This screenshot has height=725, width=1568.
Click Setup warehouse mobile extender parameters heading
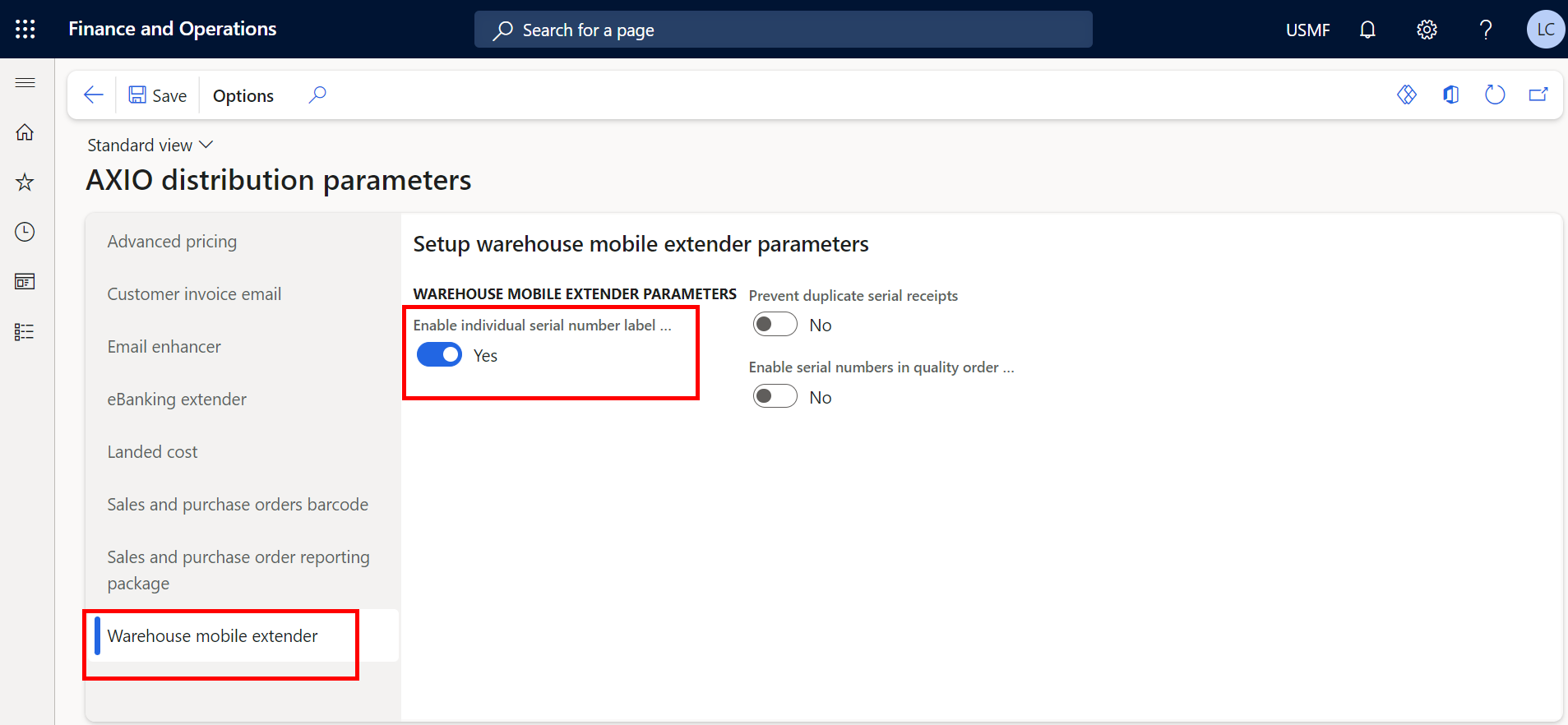point(641,244)
